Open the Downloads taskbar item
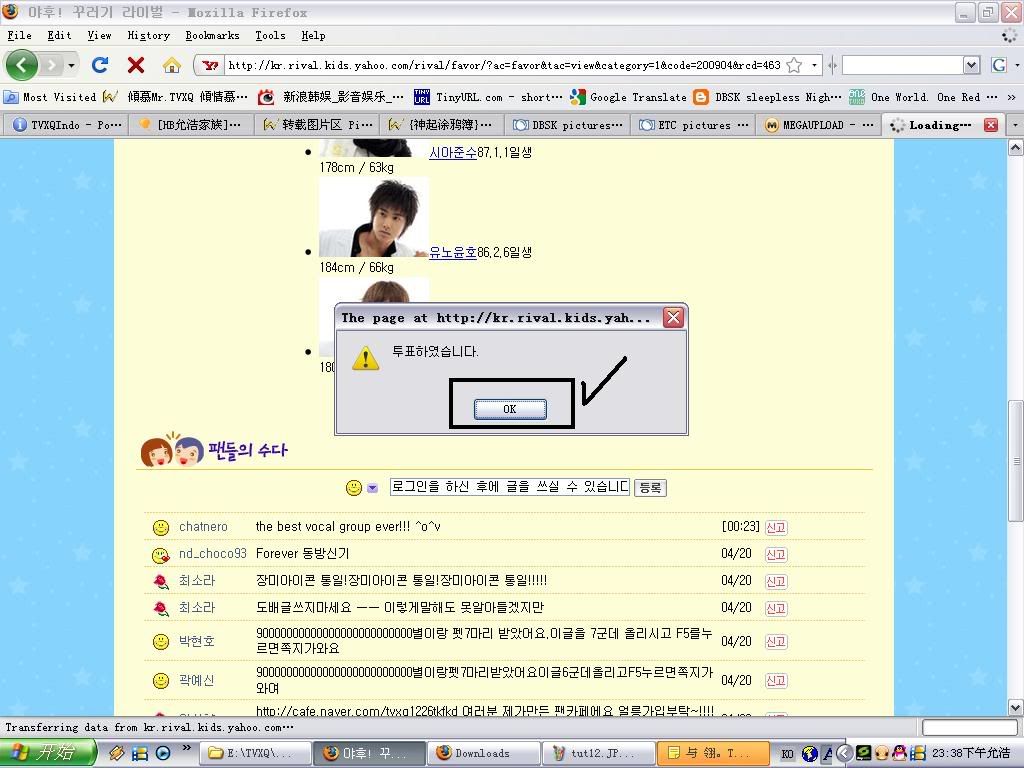 pos(482,753)
